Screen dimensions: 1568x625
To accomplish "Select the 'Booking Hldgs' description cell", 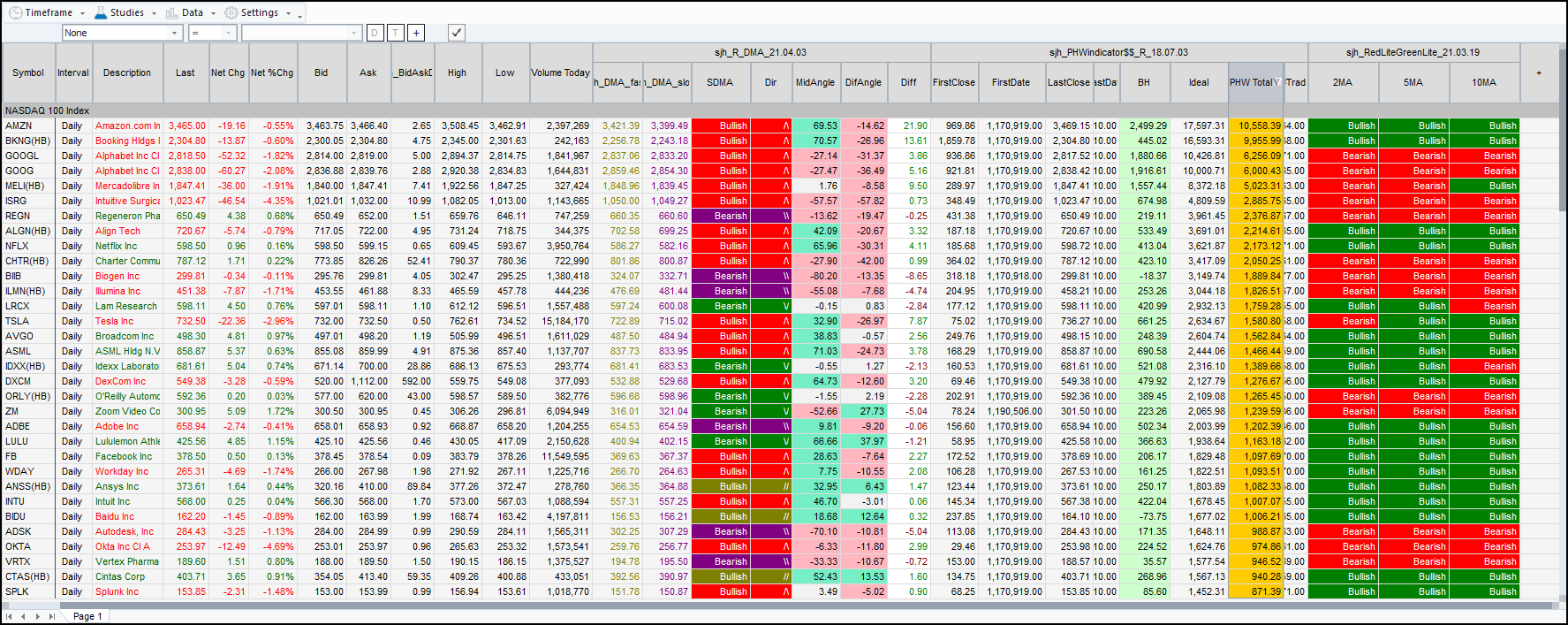I will coord(128,141).
